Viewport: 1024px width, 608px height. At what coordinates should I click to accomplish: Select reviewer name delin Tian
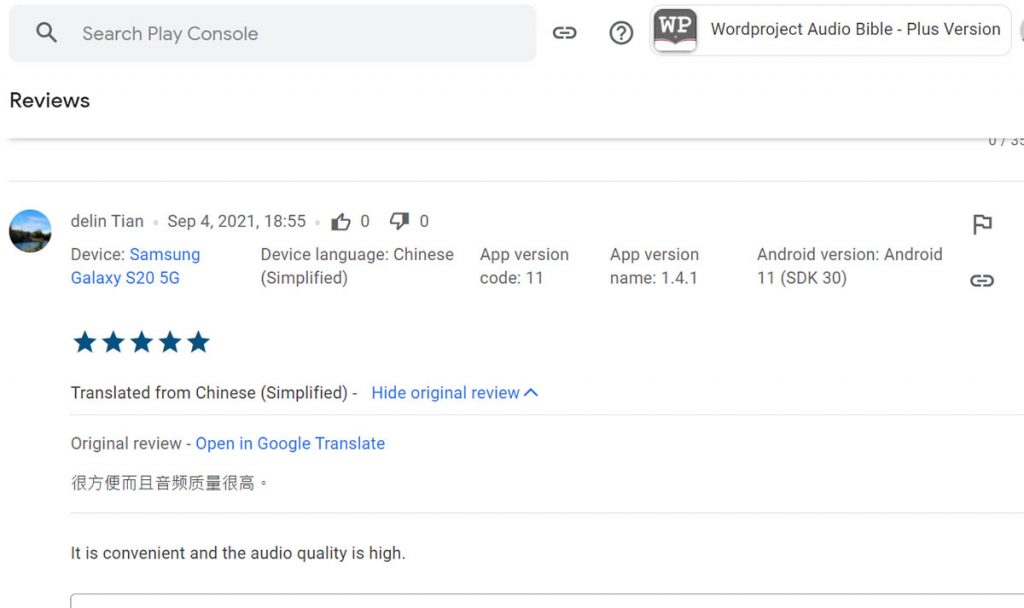coord(107,221)
